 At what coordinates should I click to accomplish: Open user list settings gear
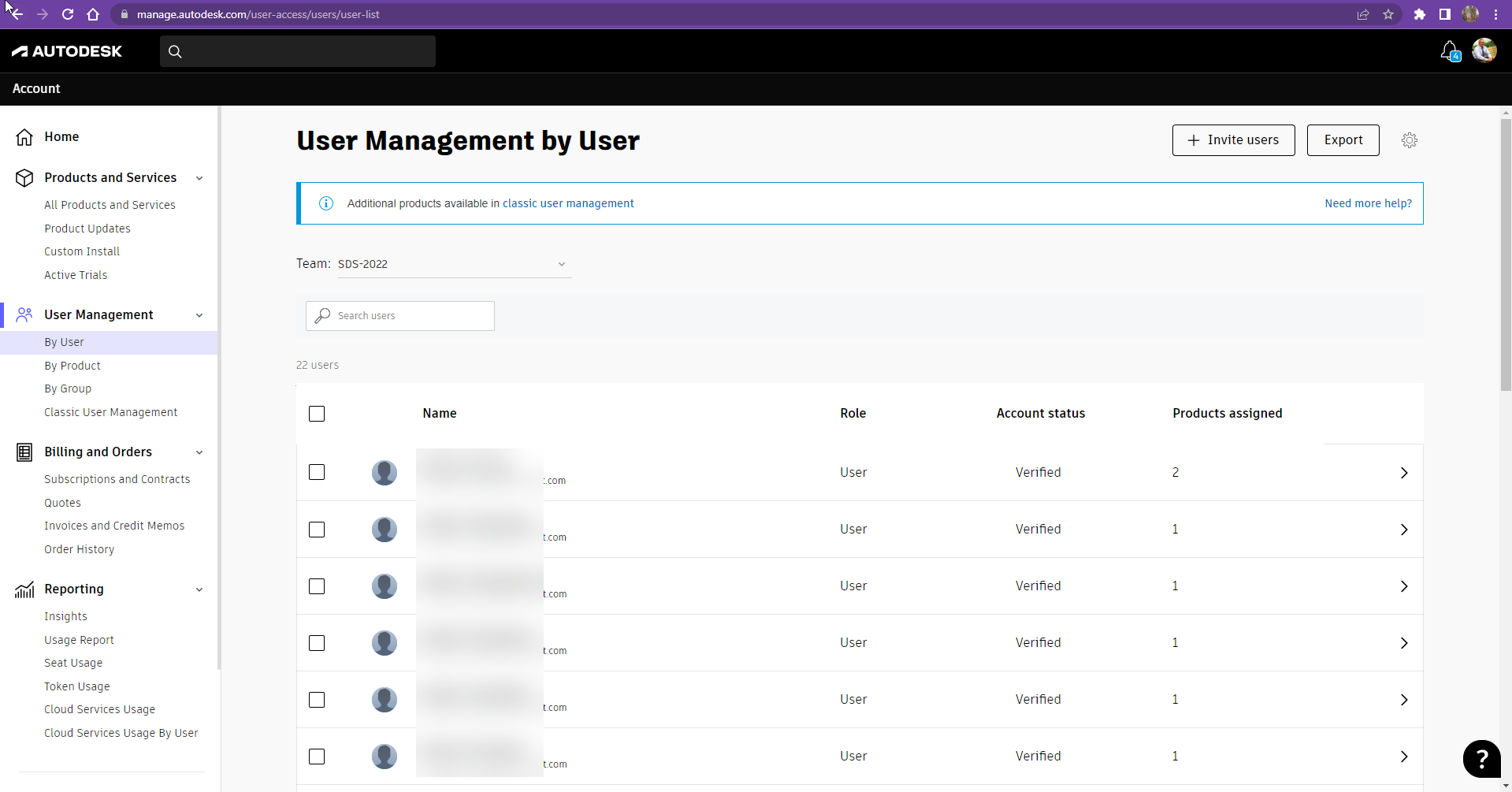1410,140
